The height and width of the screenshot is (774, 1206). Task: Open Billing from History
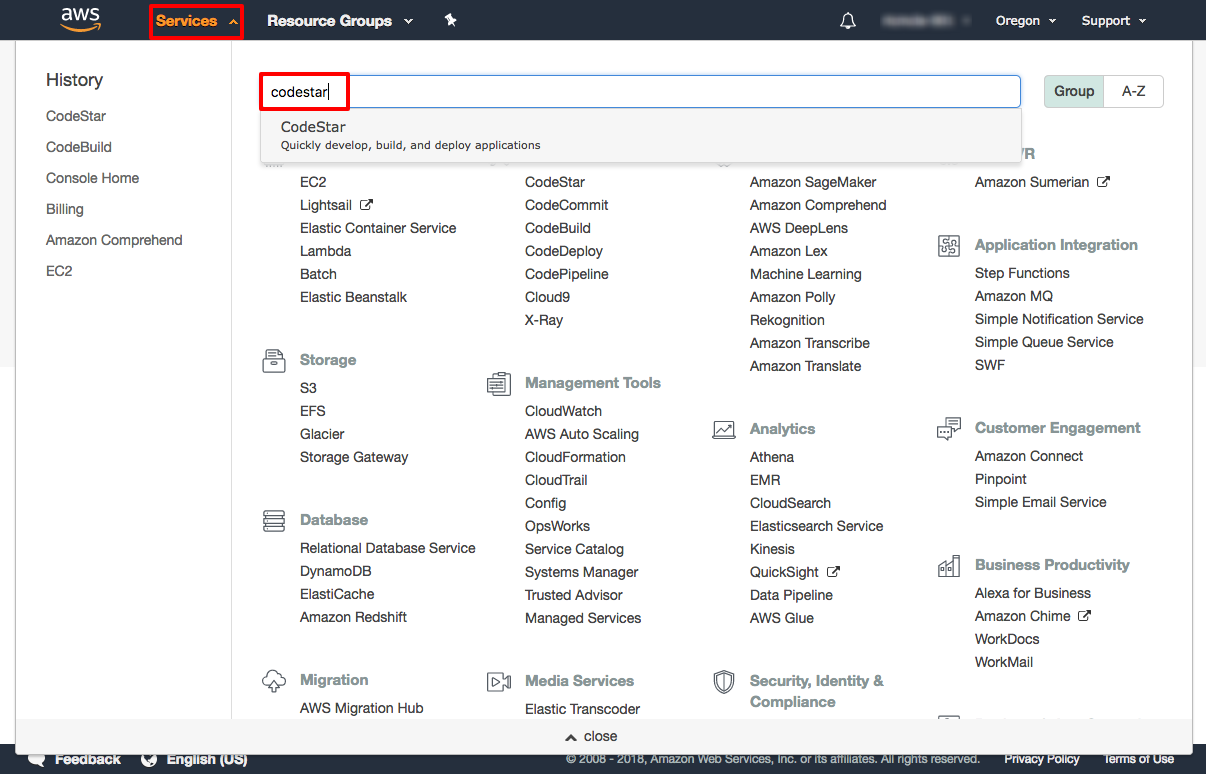click(x=65, y=209)
